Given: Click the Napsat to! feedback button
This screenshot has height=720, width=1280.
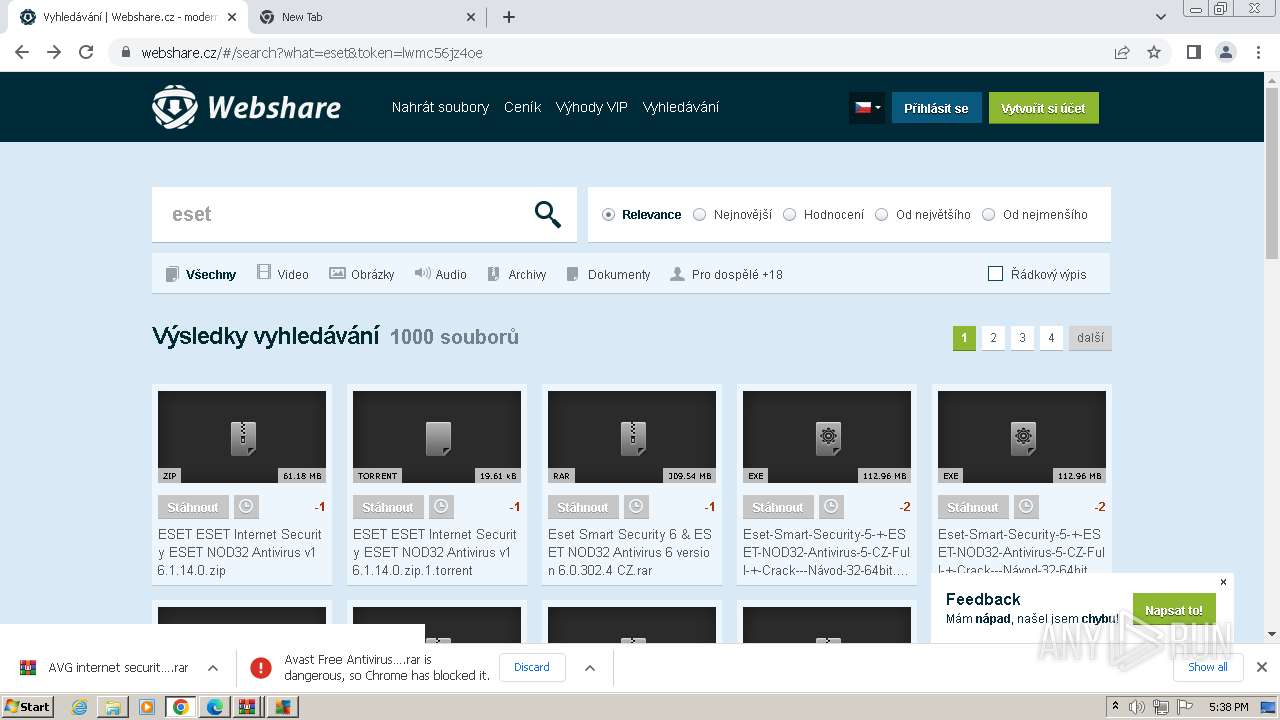Looking at the screenshot, I should (1174, 610).
